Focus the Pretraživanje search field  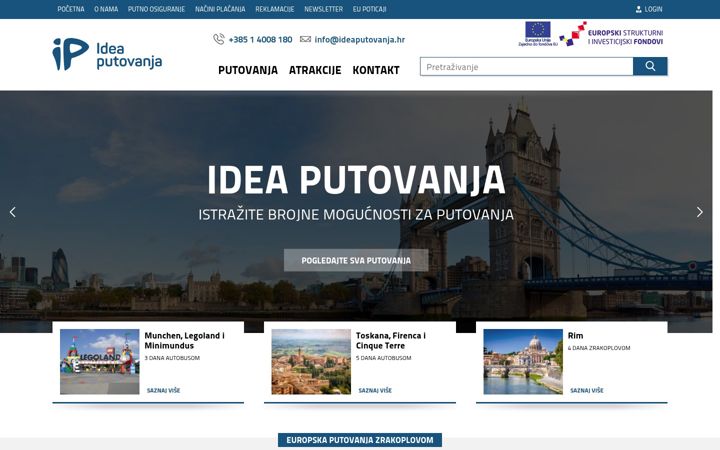[526, 66]
